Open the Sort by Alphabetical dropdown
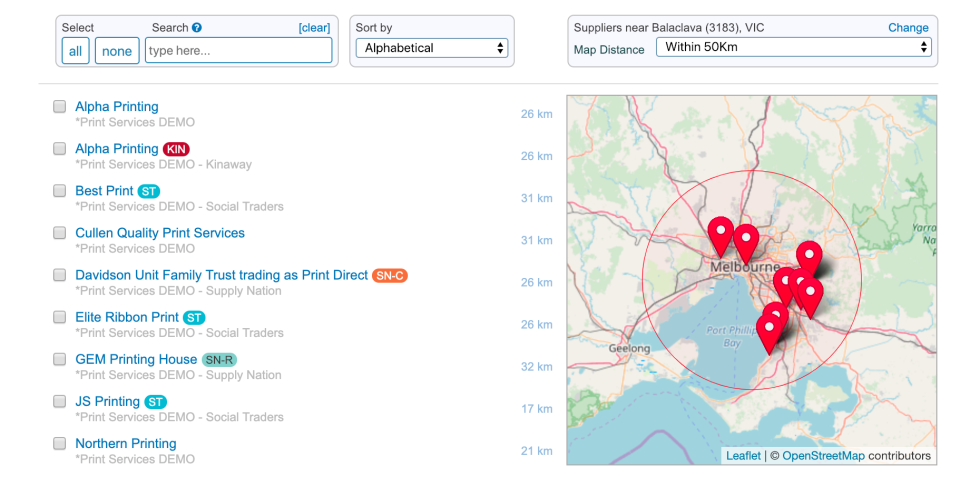The width and height of the screenshot is (960, 477). click(432, 48)
